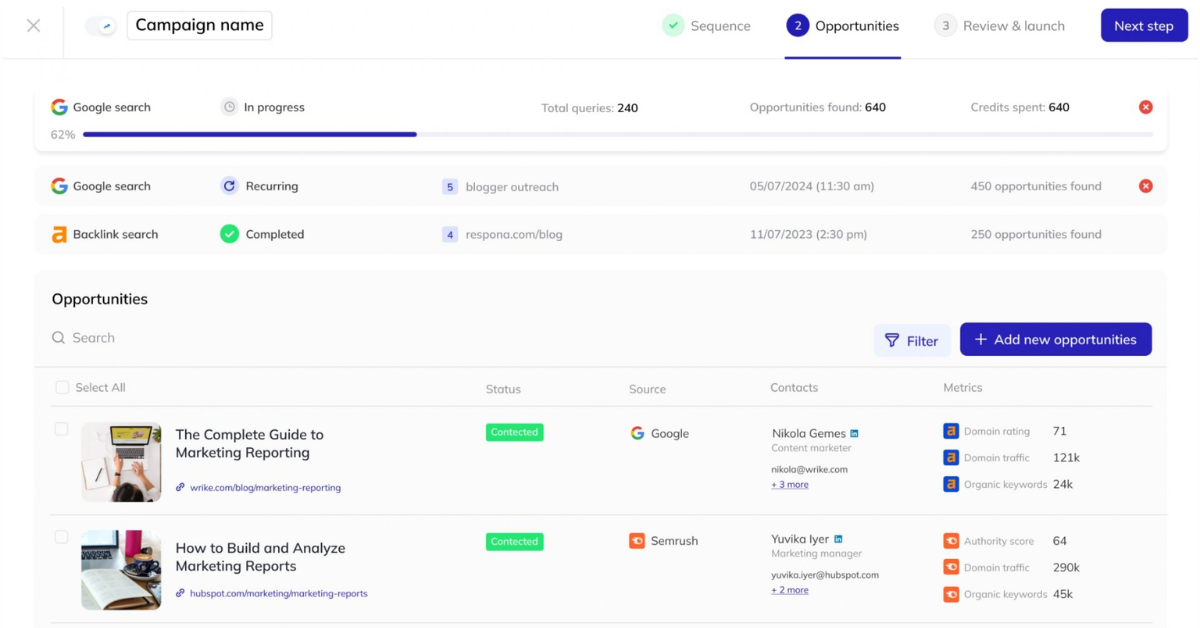The width and height of the screenshot is (1200, 628).
Task: Click the Google icon on the Recurring search row
Action: tap(59, 186)
